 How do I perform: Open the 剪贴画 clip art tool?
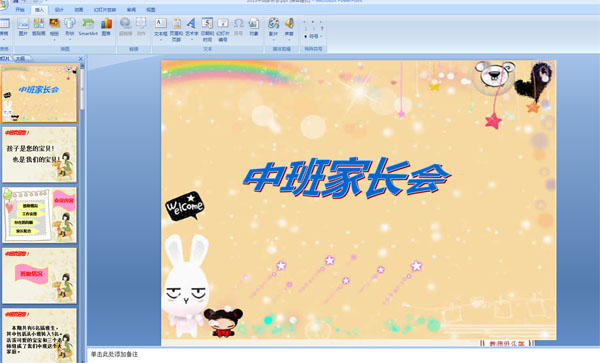pyautogui.click(x=39, y=27)
